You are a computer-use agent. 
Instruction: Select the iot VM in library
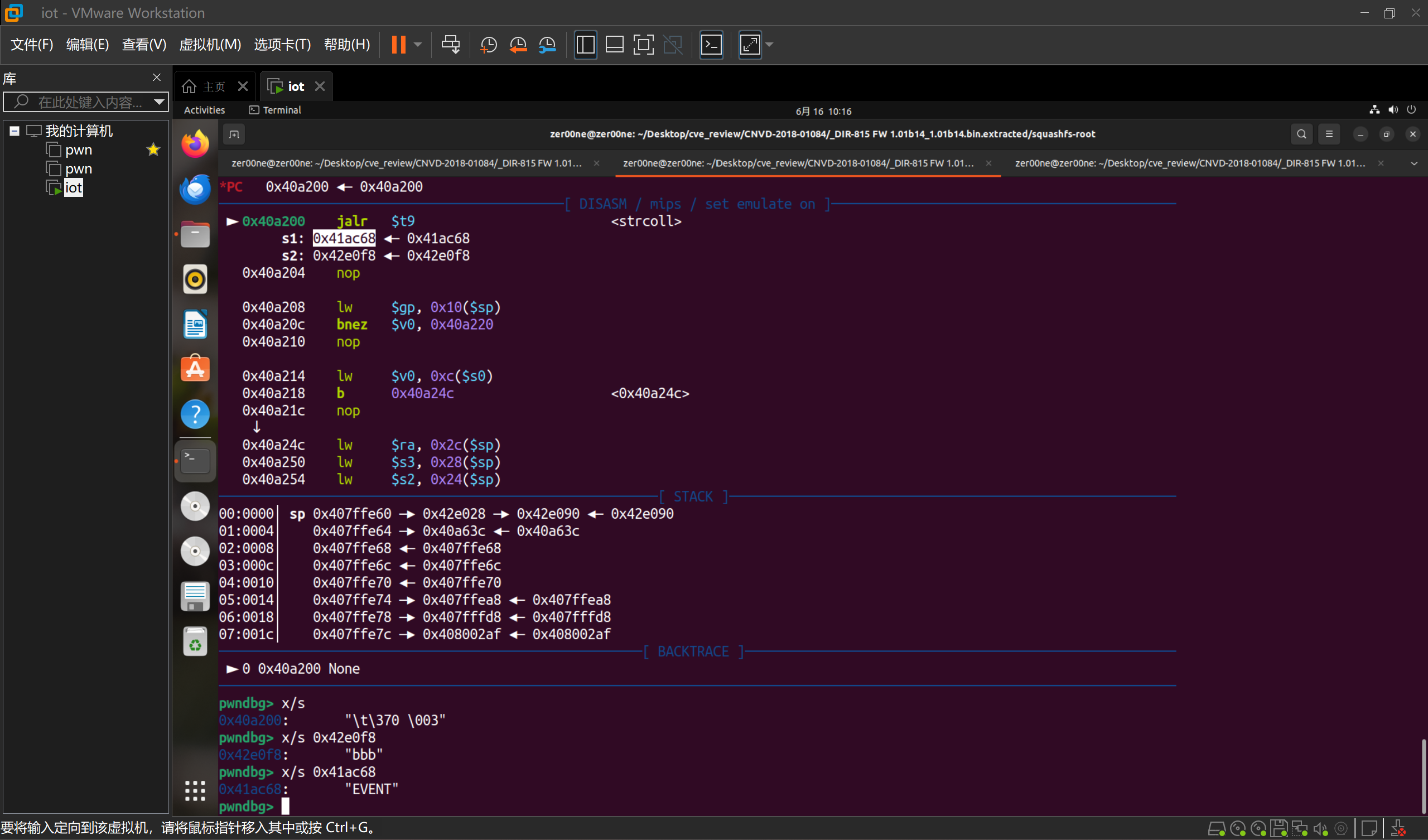pos(73,187)
